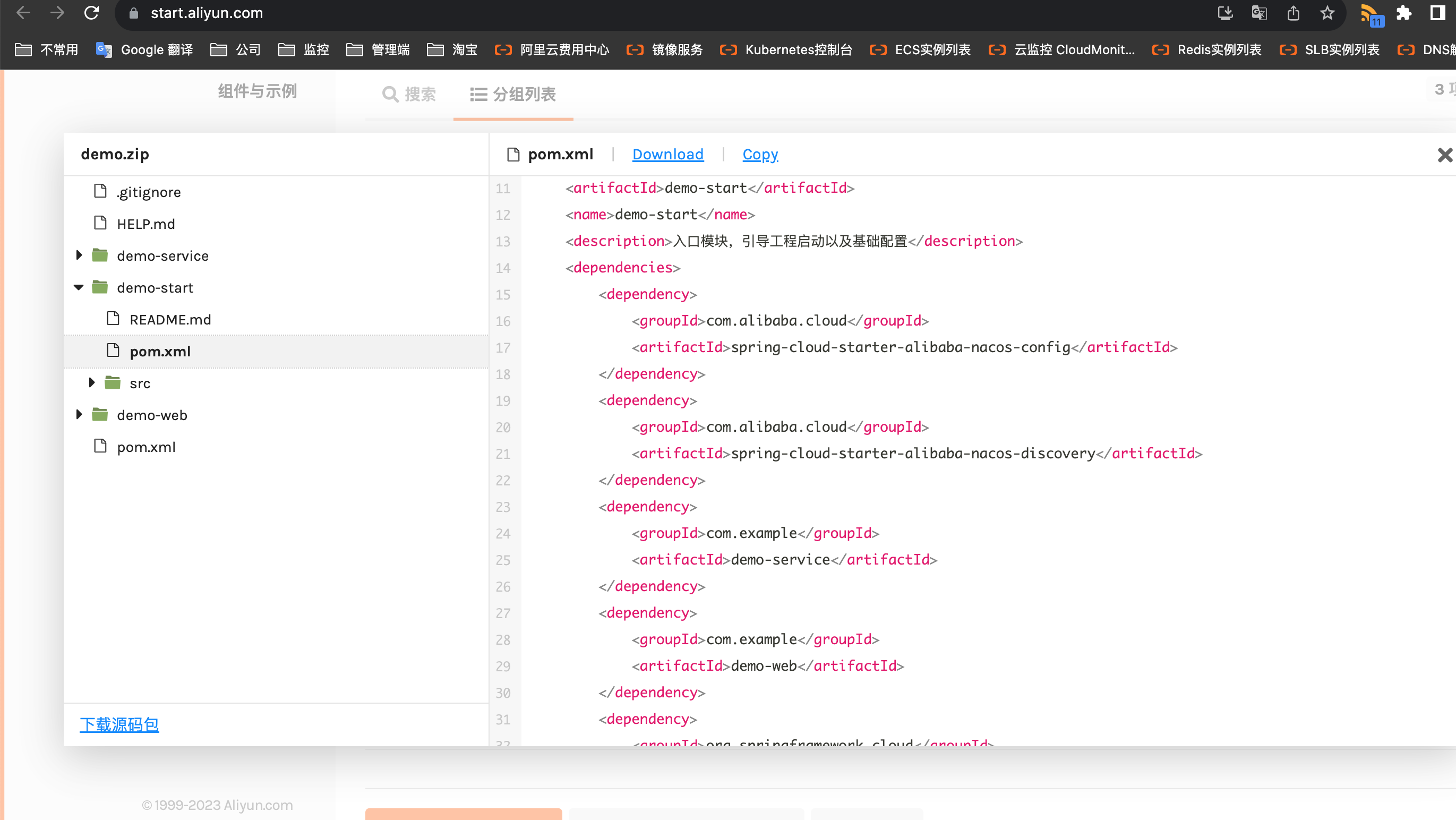Click the pom.xml file title in header

pyautogui.click(x=560, y=154)
